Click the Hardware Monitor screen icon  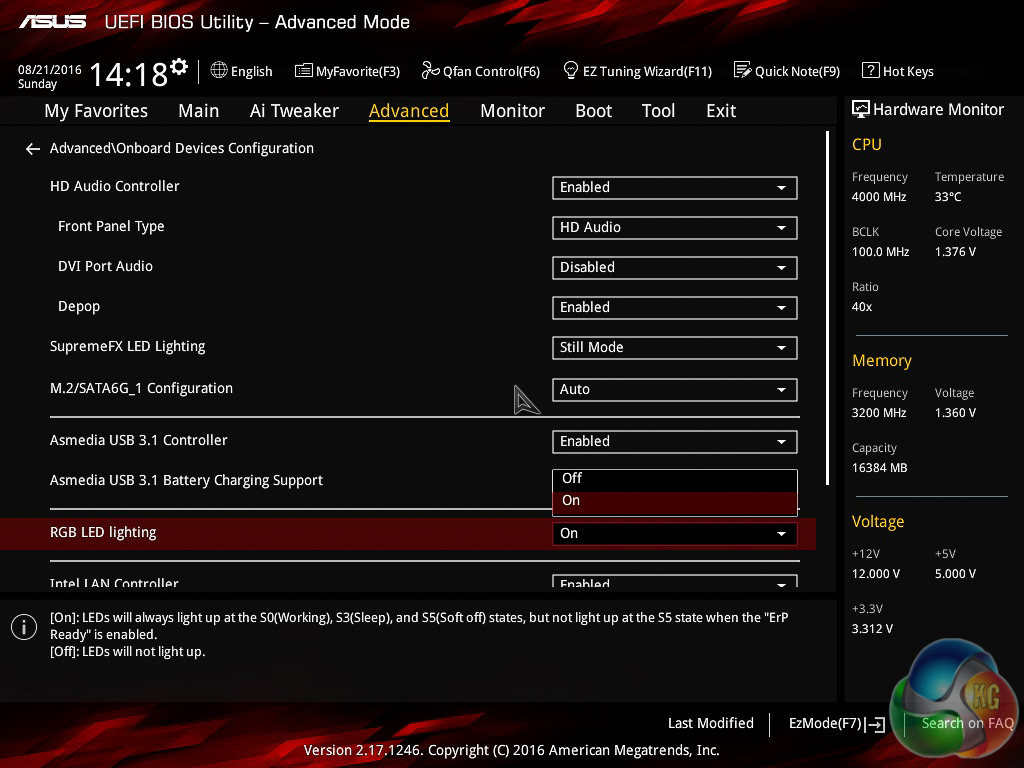(x=861, y=109)
